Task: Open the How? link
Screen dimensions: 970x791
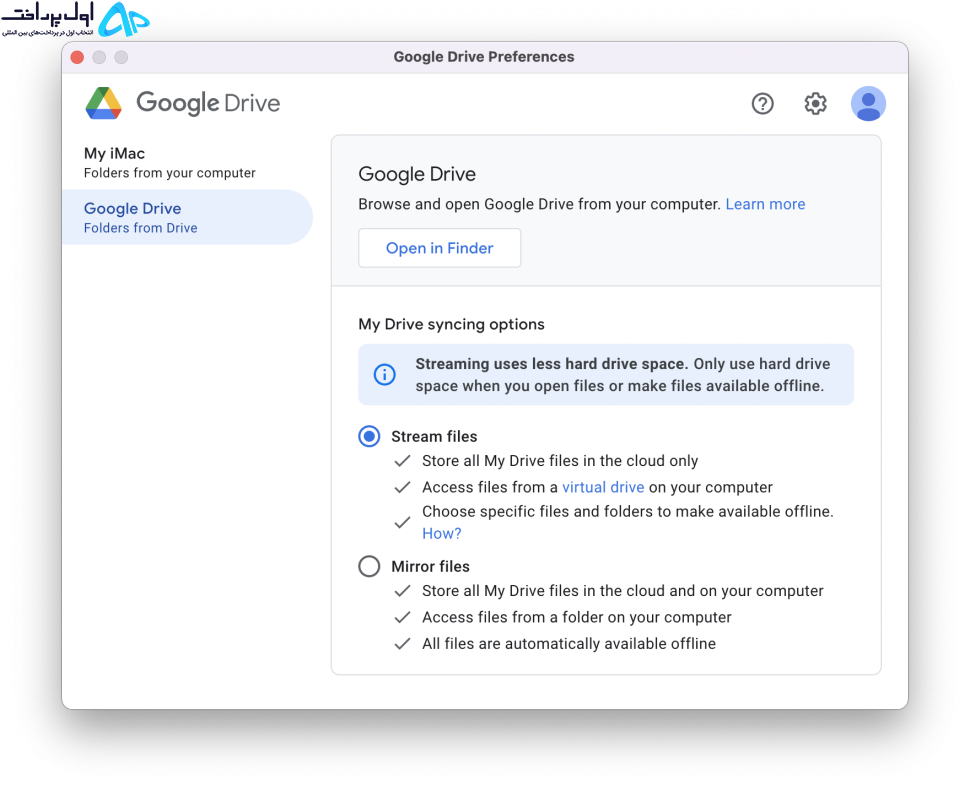Action: pyautogui.click(x=442, y=534)
